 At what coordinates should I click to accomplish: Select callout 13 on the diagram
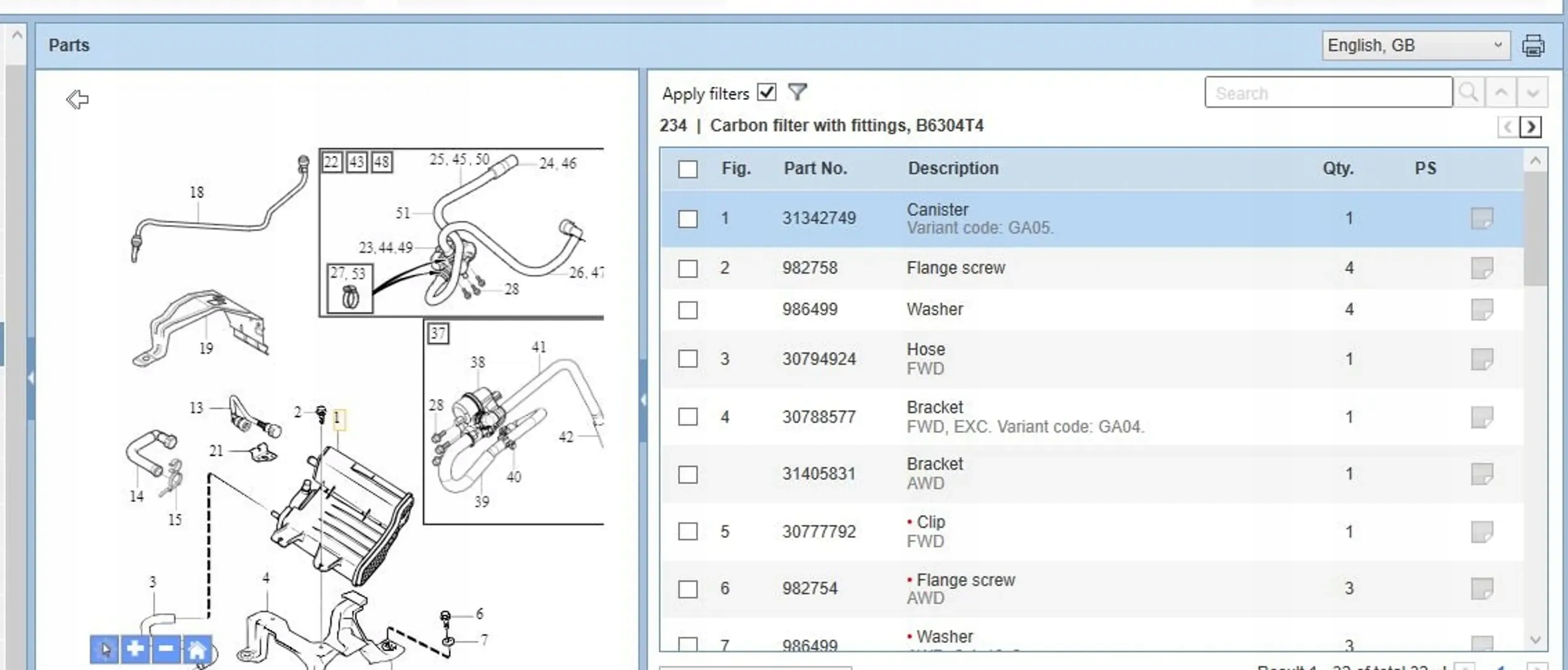pos(196,408)
